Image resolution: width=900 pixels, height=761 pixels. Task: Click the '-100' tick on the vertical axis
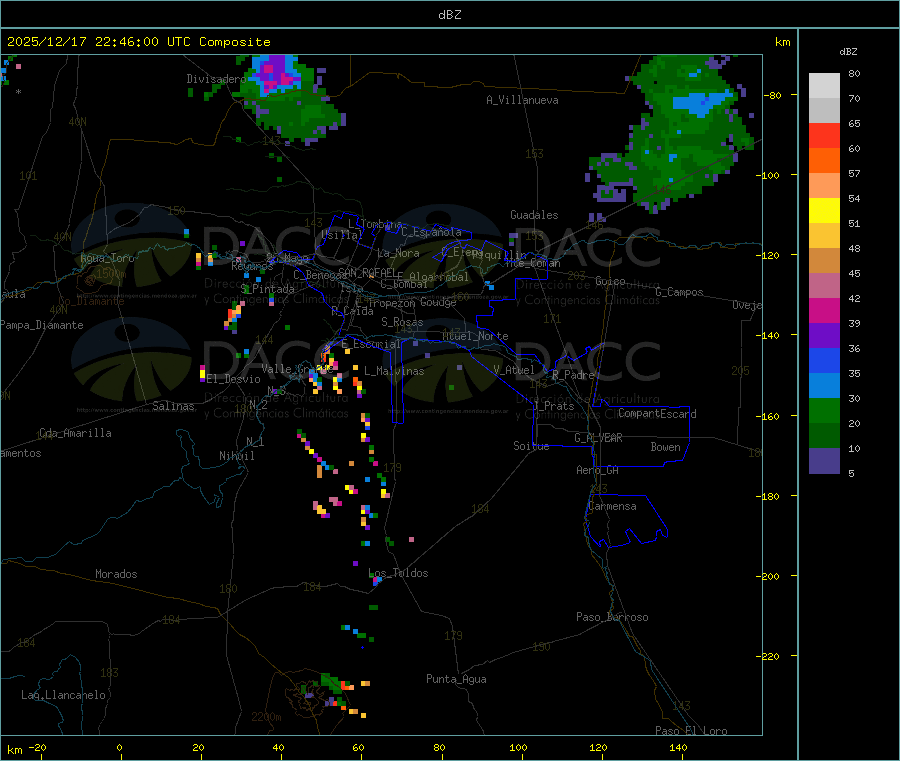coord(768,175)
